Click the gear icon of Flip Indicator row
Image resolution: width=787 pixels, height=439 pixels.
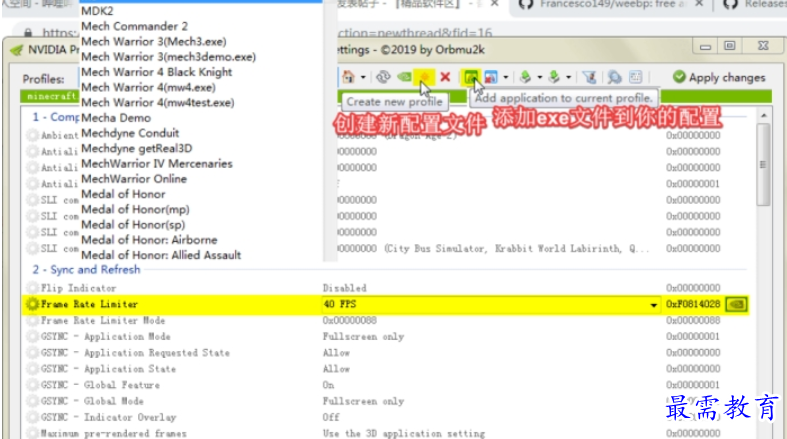pos(33,288)
